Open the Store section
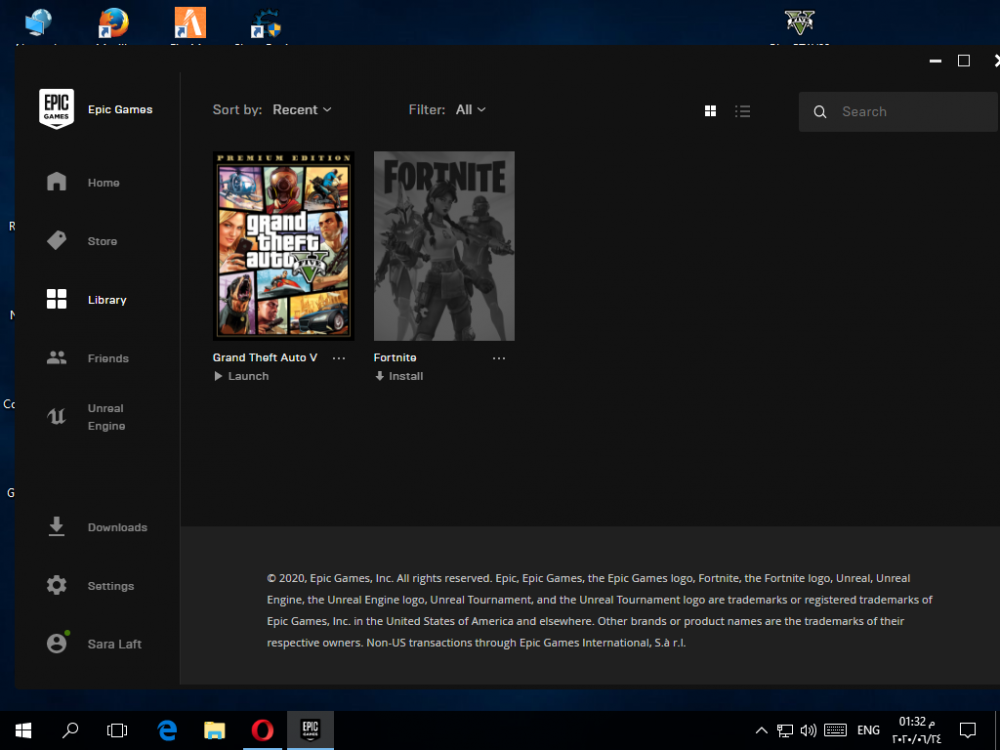The width and height of the screenshot is (1000, 750). tap(102, 241)
